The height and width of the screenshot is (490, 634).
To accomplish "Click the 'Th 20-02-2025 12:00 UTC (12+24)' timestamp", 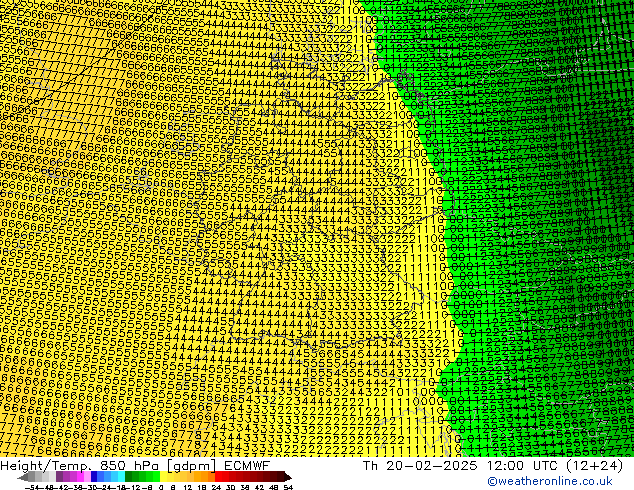I will tap(493, 465).
